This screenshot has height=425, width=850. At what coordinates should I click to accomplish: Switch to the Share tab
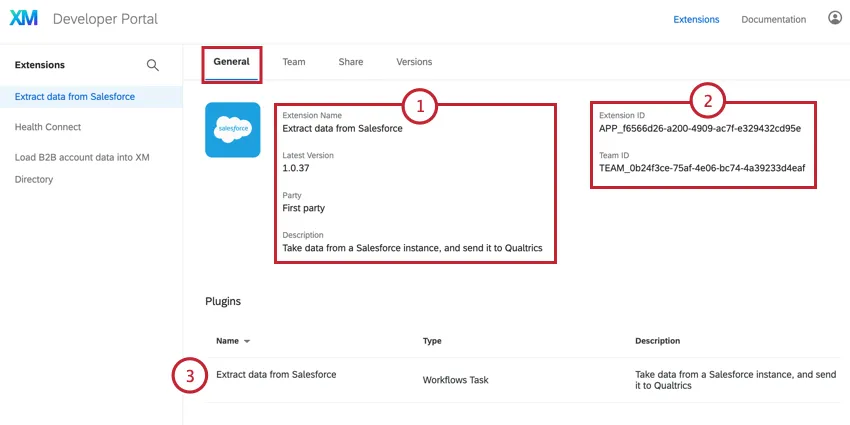(350, 62)
